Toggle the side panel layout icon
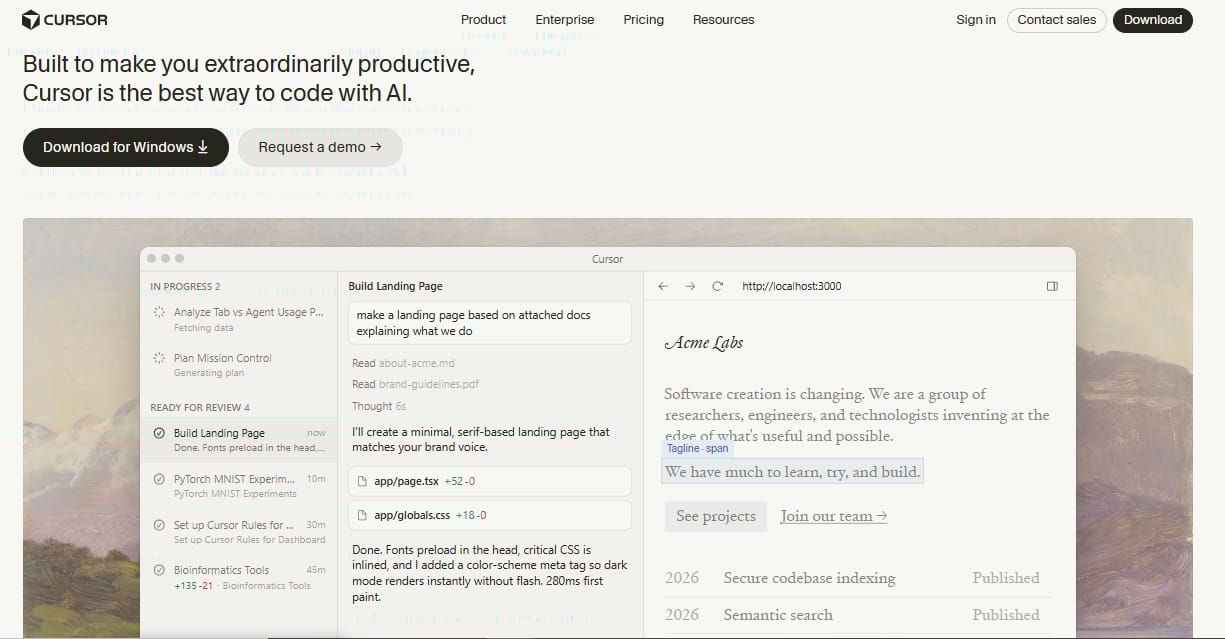 [x=1052, y=286]
